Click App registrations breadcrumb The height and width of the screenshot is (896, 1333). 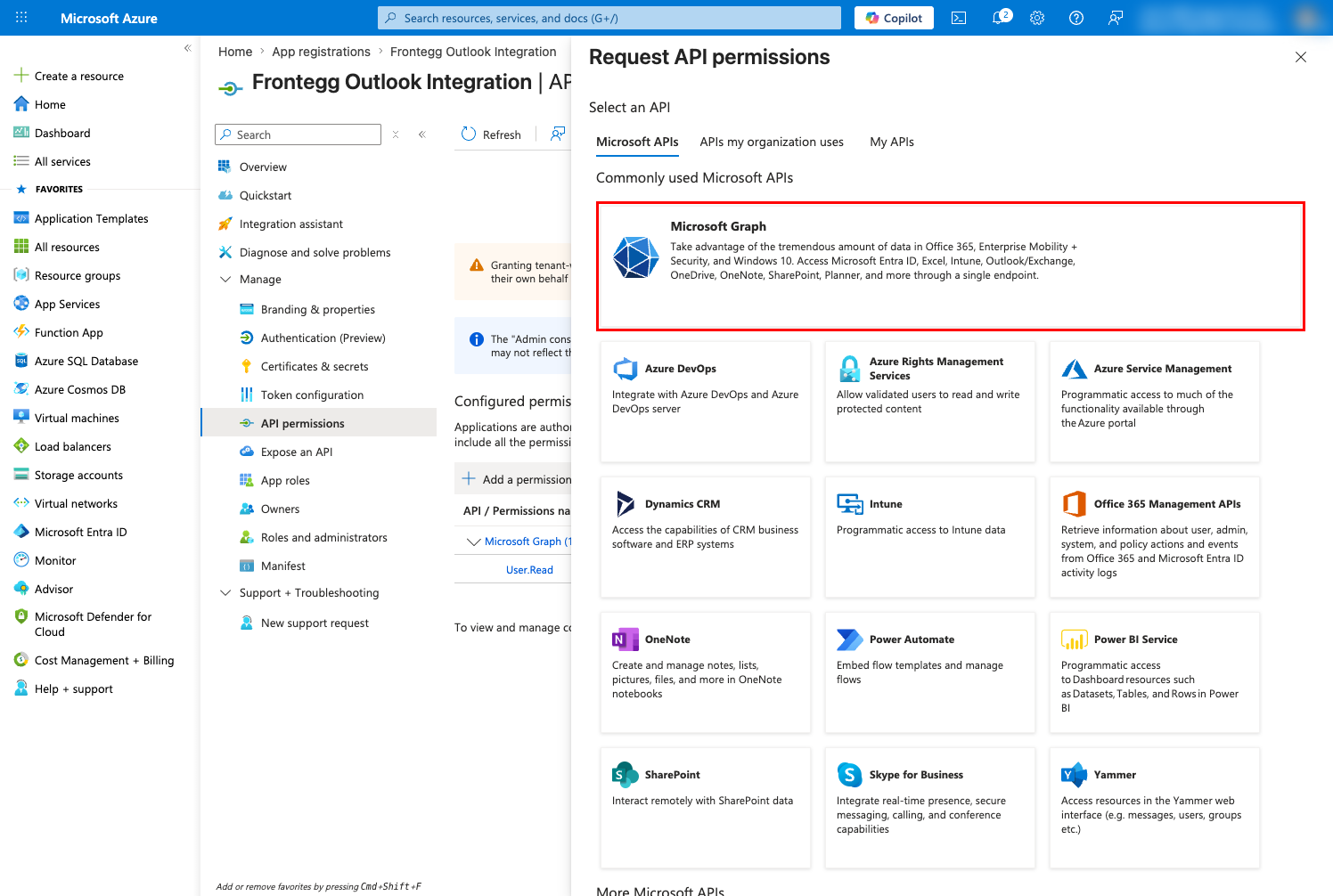point(321,52)
